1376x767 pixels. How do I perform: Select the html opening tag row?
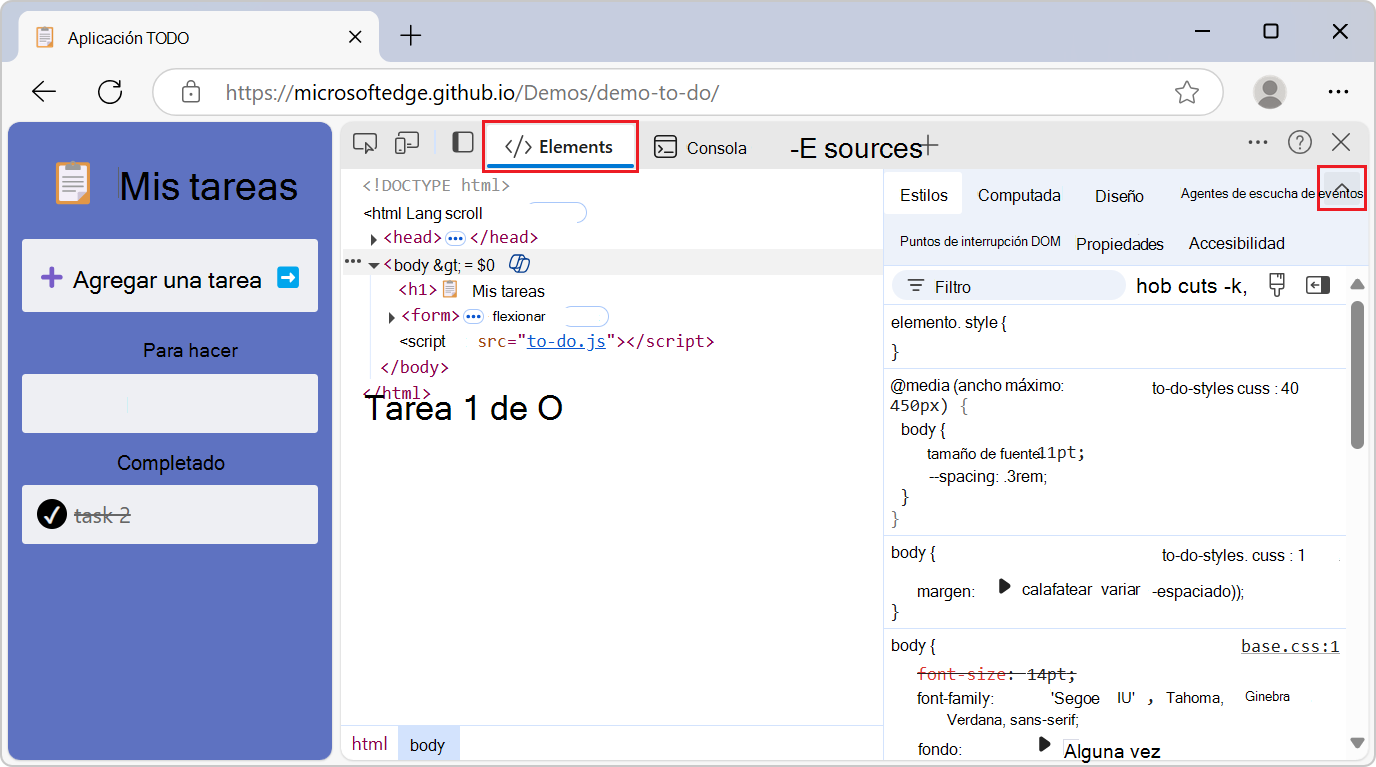point(423,213)
